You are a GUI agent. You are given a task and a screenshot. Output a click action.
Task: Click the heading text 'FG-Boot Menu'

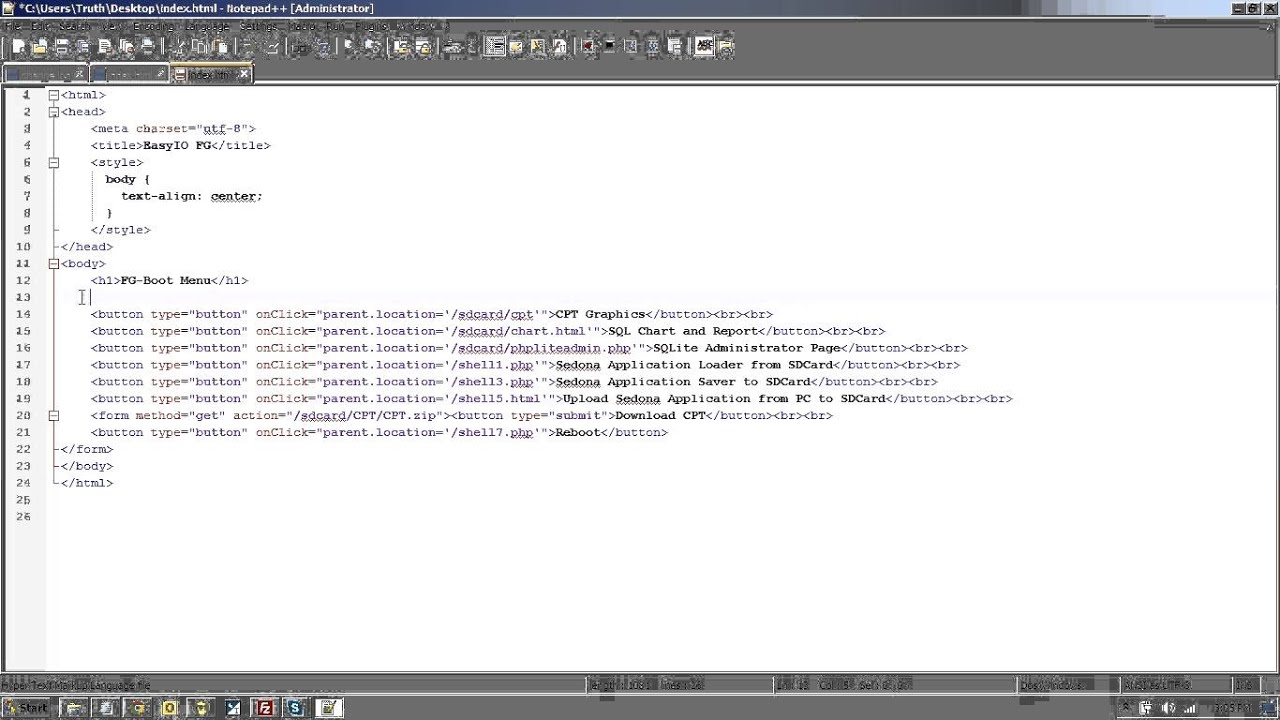pyautogui.click(x=165, y=281)
